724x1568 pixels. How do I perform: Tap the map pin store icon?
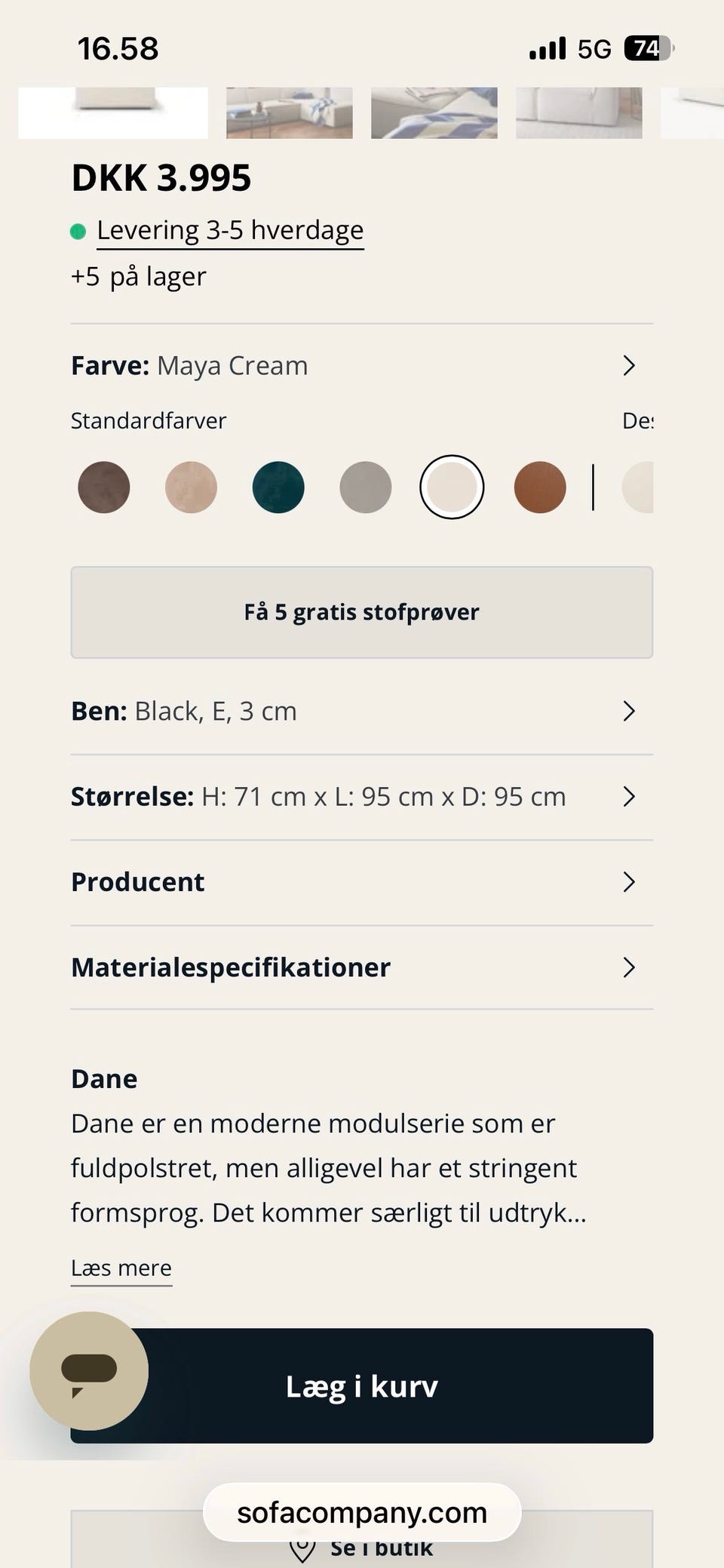302,1548
